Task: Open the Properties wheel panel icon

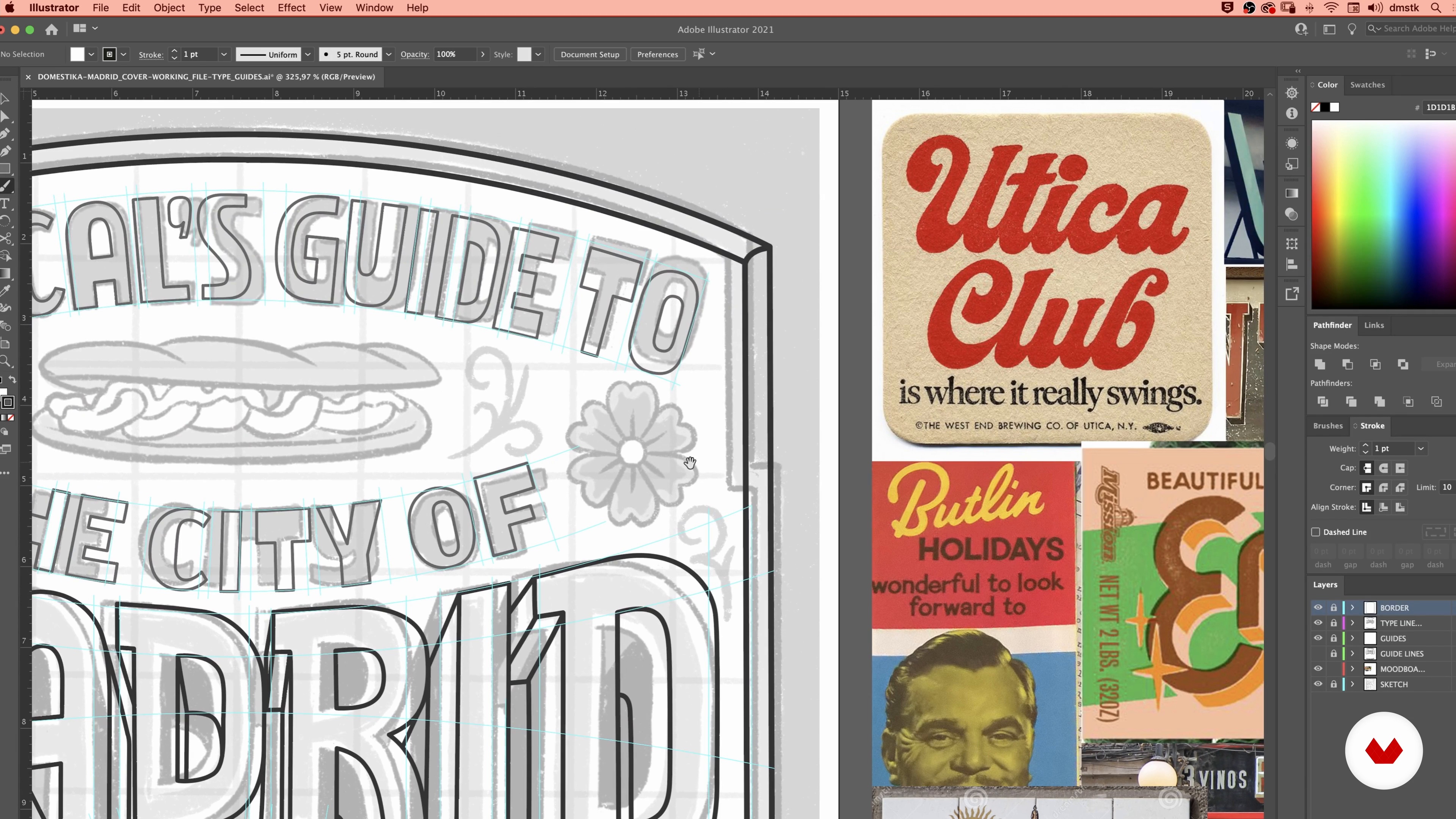Action: (1291, 93)
